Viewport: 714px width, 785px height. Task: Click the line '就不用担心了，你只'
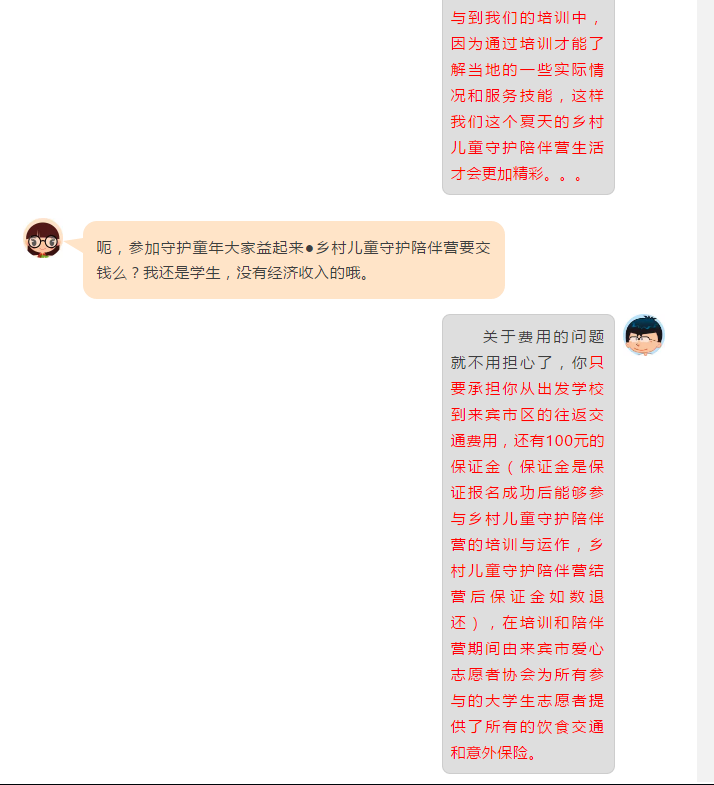tap(527, 362)
